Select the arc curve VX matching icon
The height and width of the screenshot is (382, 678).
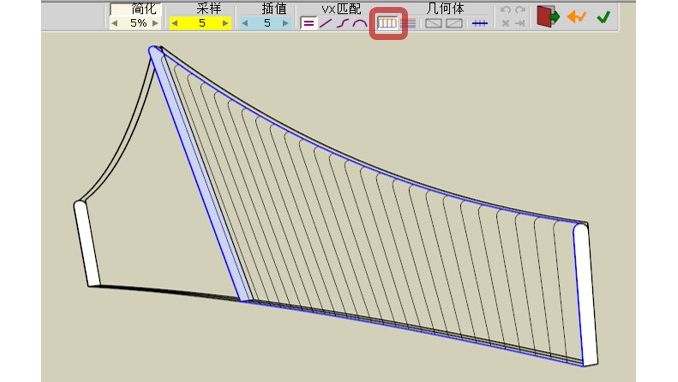pos(359,23)
